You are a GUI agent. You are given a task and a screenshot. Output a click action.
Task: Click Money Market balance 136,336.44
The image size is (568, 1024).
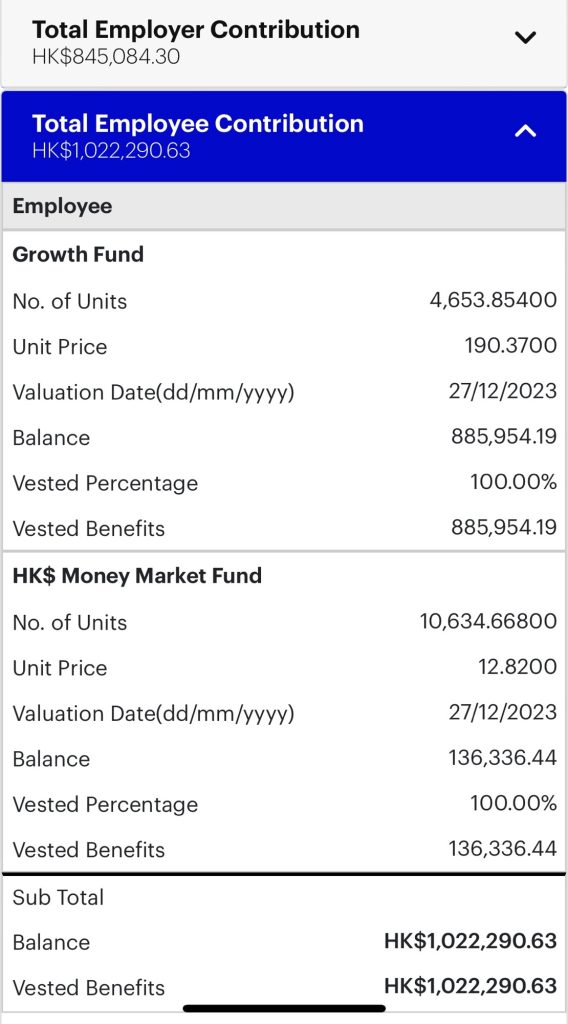503,758
